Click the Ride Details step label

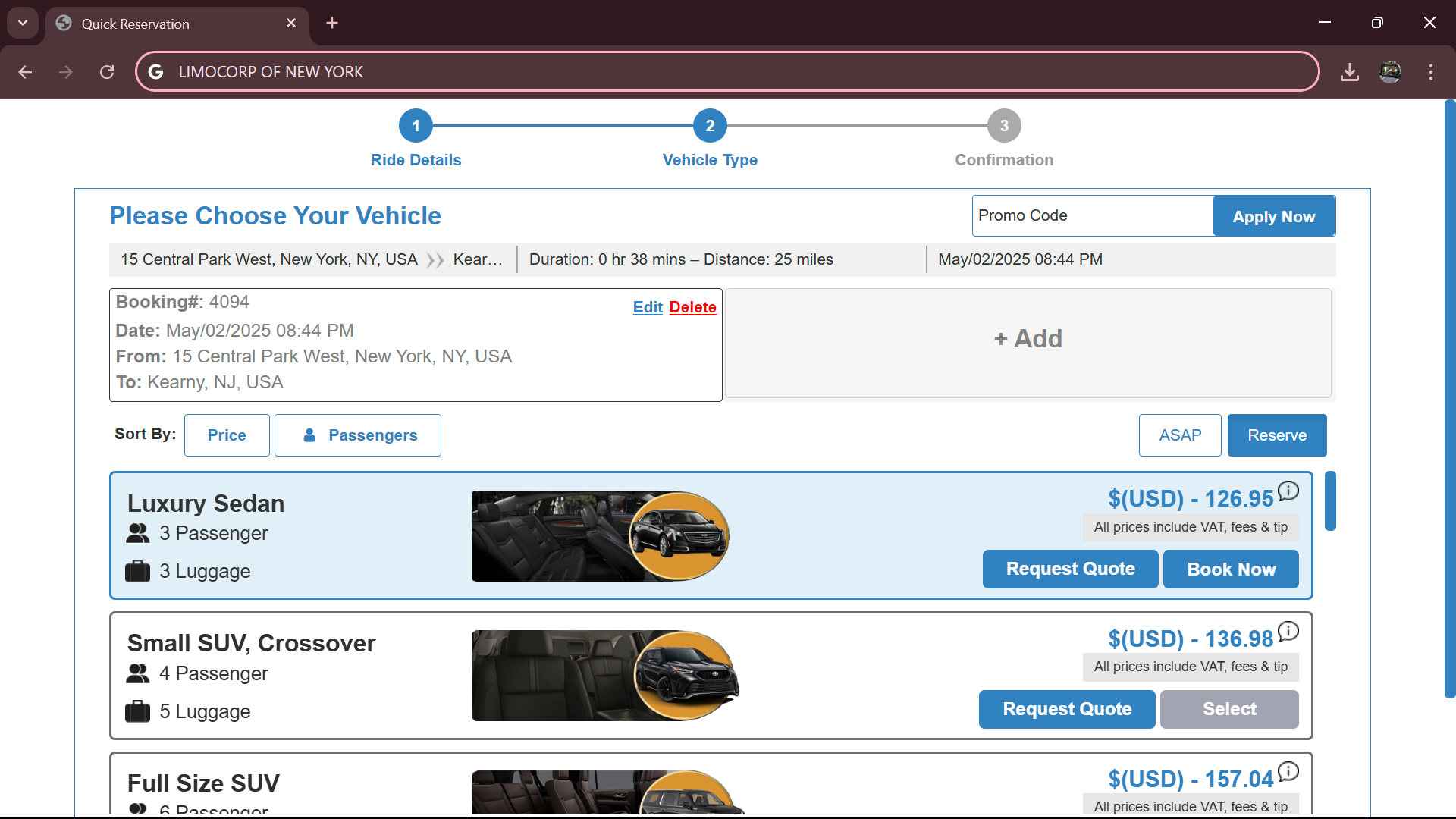coord(416,160)
